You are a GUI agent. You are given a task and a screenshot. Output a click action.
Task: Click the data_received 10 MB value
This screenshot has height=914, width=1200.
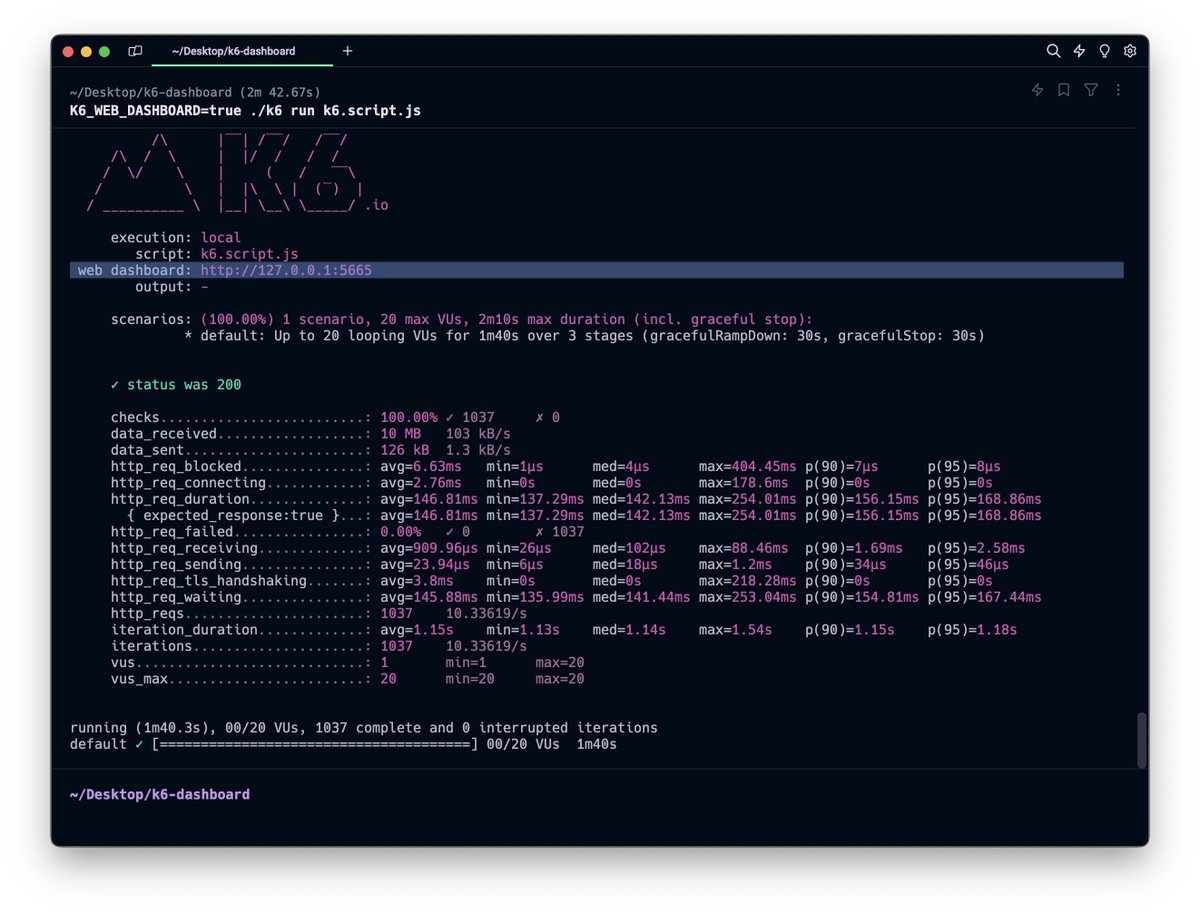[x=401, y=434]
